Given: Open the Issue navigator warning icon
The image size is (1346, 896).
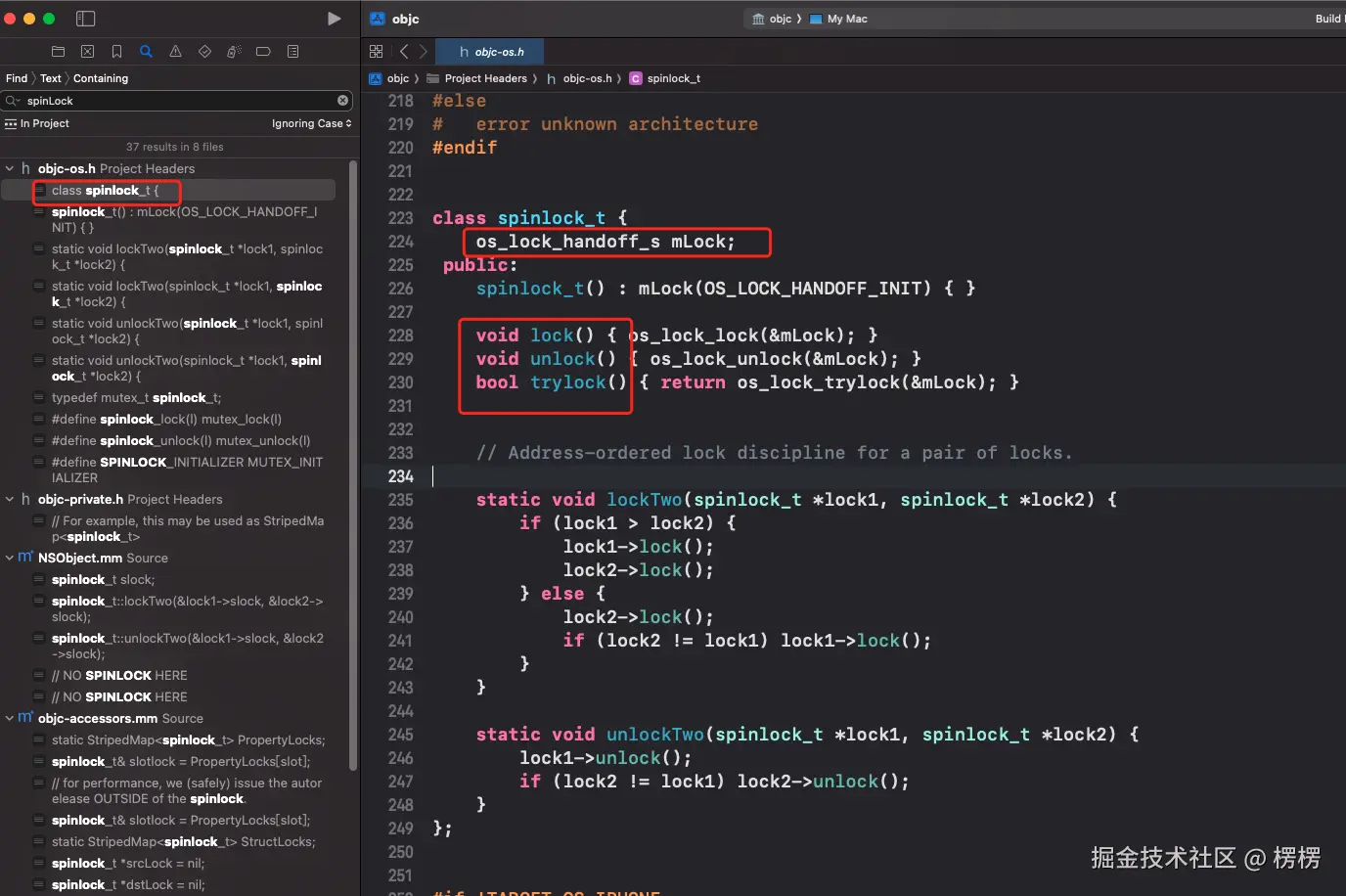Looking at the screenshot, I should [x=175, y=52].
